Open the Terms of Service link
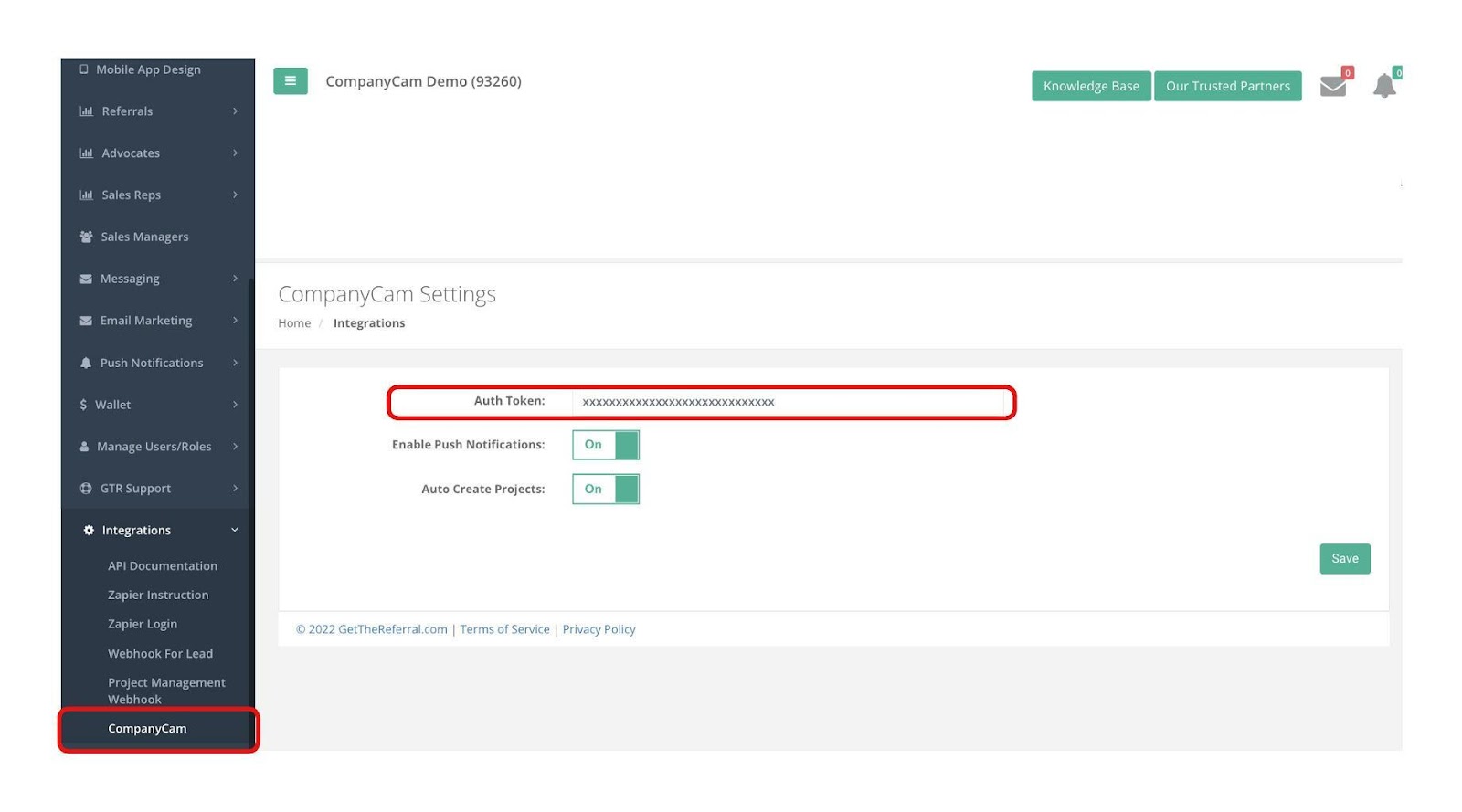Image resolution: width=1462 pixels, height=812 pixels. (504, 629)
